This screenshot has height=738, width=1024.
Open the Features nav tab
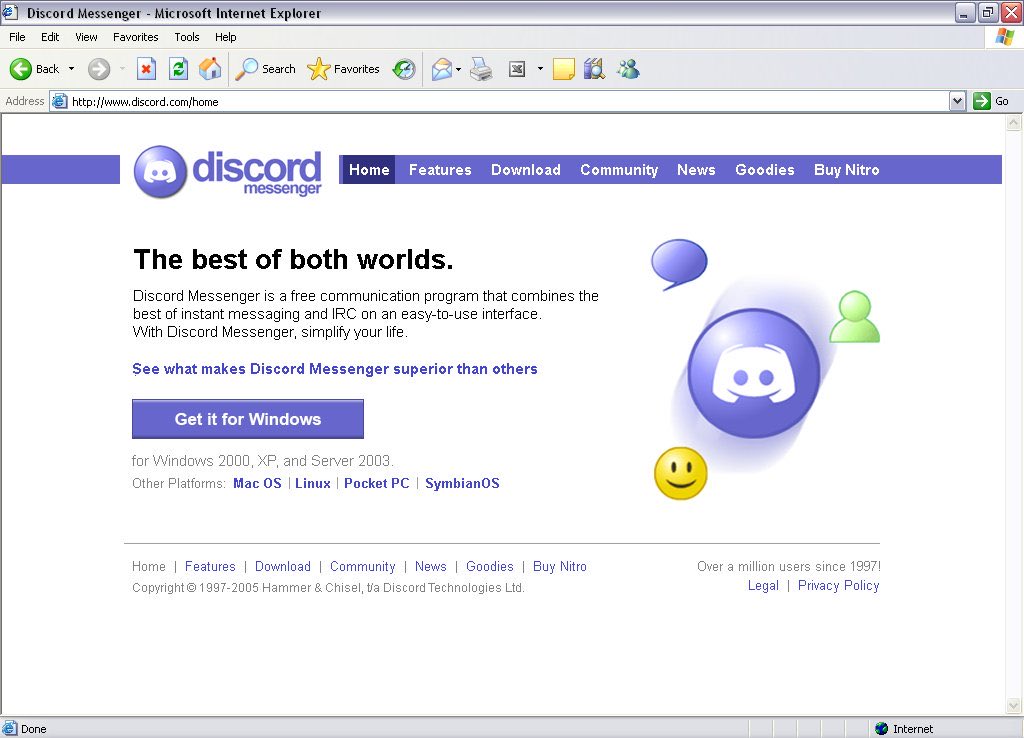click(440, 170)
